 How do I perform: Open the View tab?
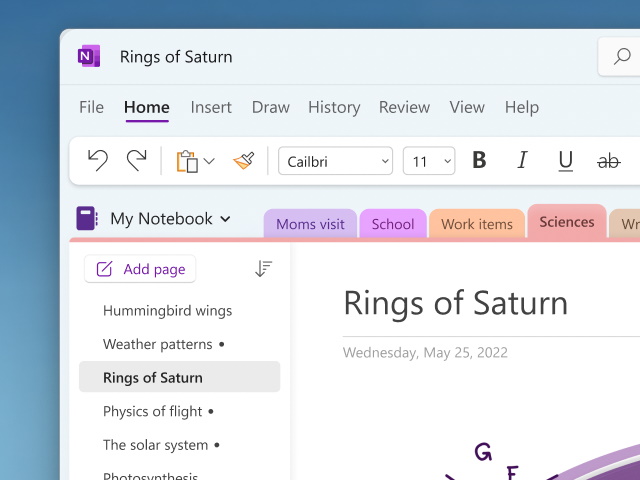click(x=467, y=107)
